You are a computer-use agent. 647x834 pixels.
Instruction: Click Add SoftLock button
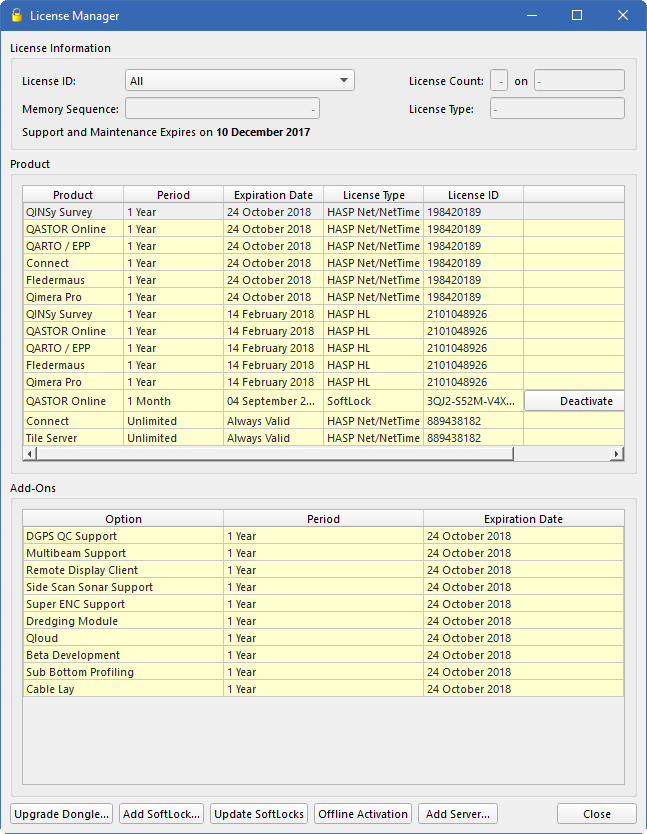point(162,814)
